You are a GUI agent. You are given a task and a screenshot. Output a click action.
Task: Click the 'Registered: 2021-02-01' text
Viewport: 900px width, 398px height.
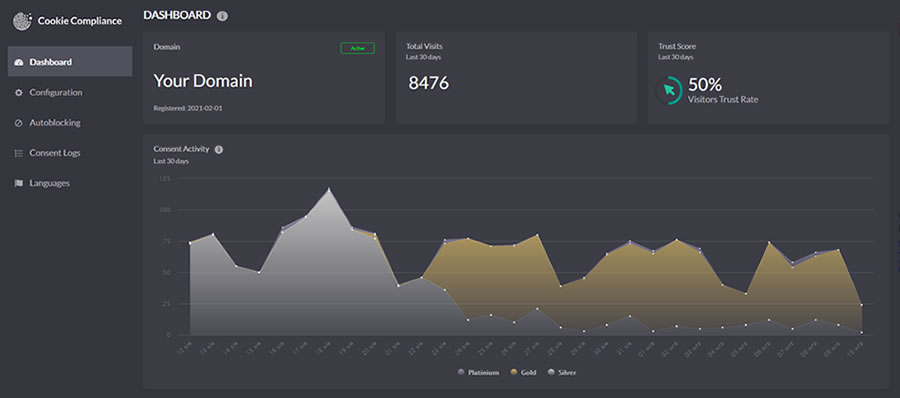click(x=188, y=108)
